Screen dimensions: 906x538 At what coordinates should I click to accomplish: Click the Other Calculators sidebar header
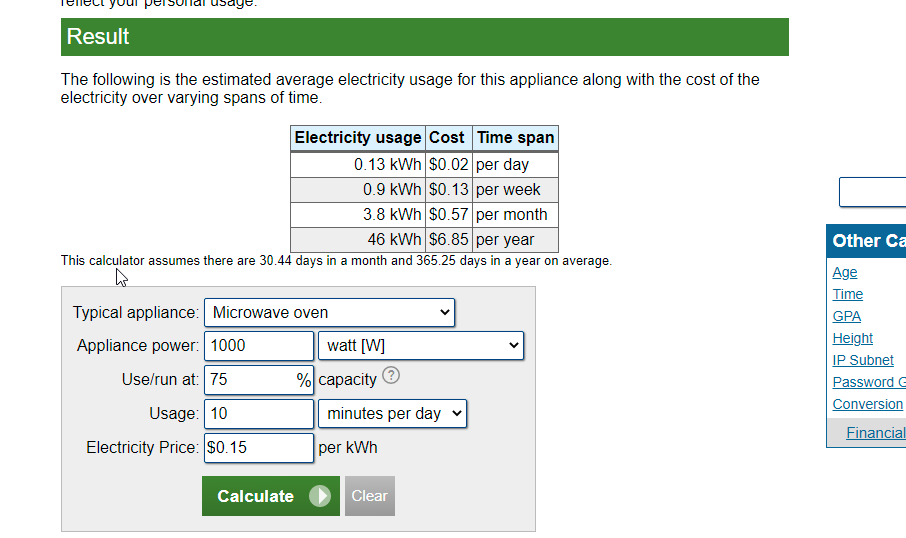(x=868, y=241)
